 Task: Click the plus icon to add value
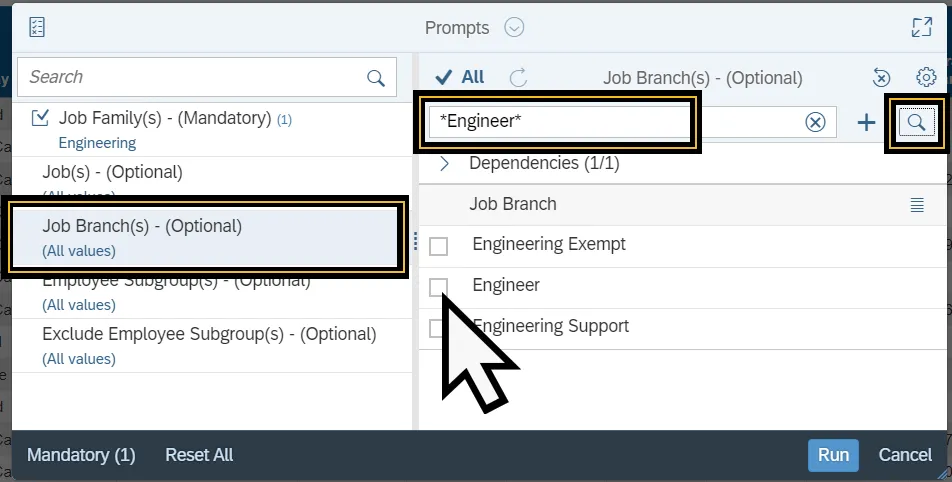866,122
